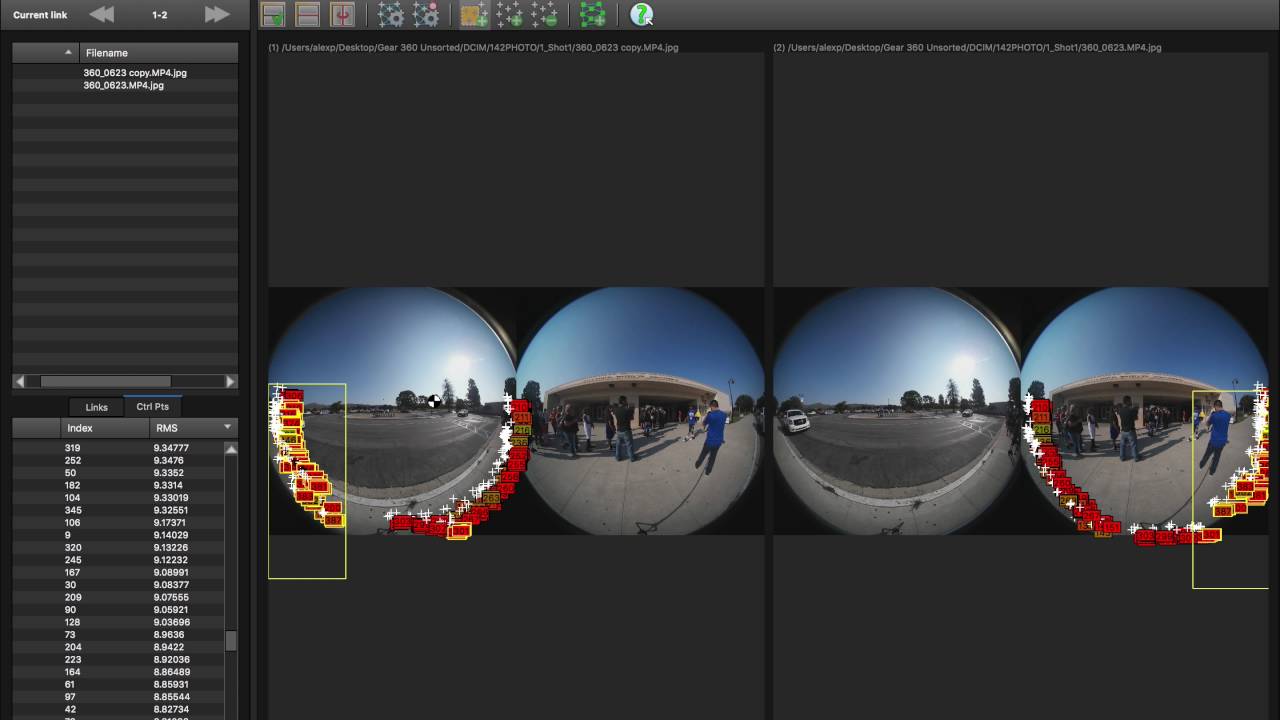Screen dimensions: 1280x720
Task: Select control point row with index 204
Action: (x=118, y=647)
